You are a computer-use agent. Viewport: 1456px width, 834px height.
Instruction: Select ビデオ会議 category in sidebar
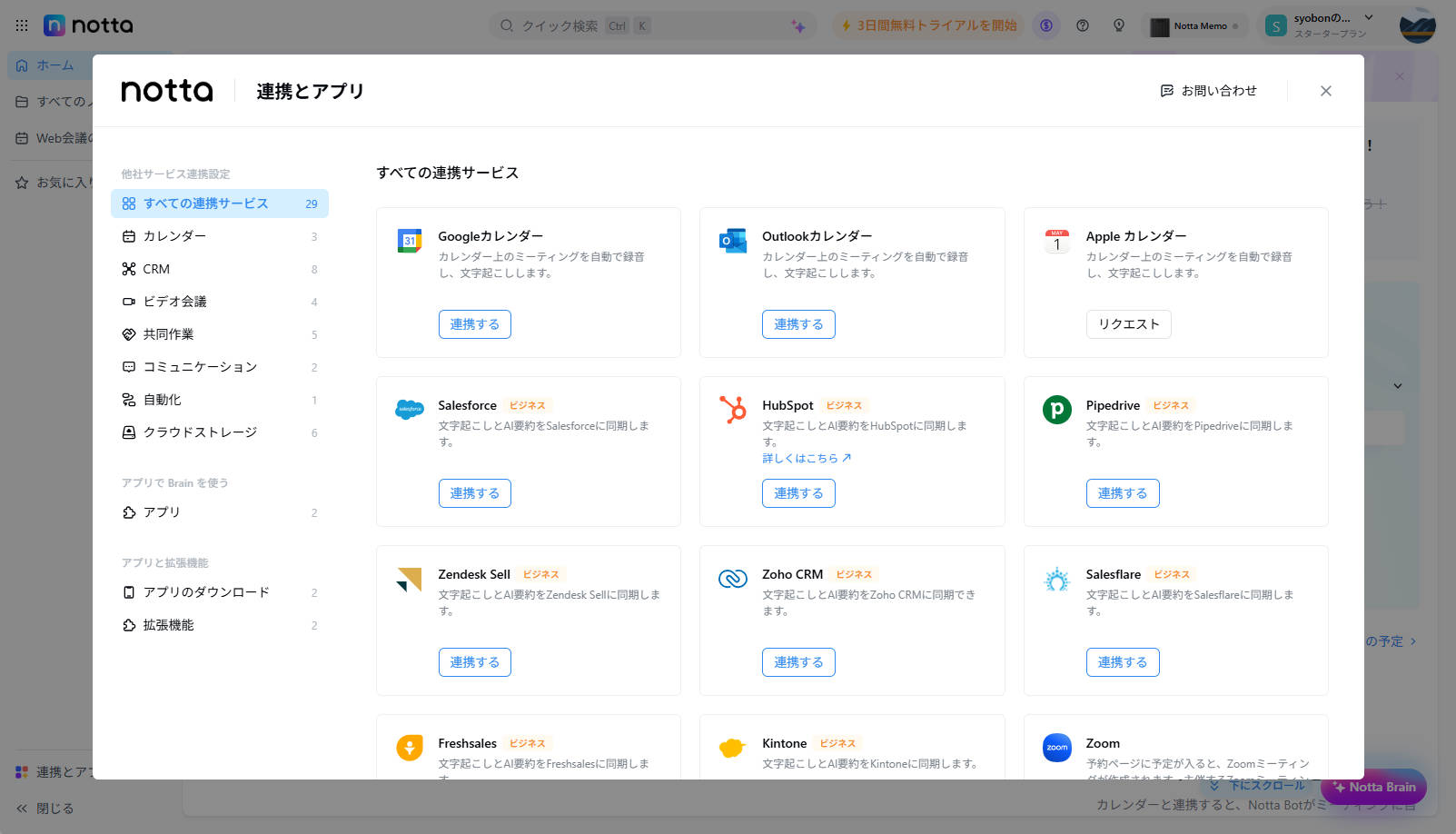pyautogui.click(x=220, y=302)
